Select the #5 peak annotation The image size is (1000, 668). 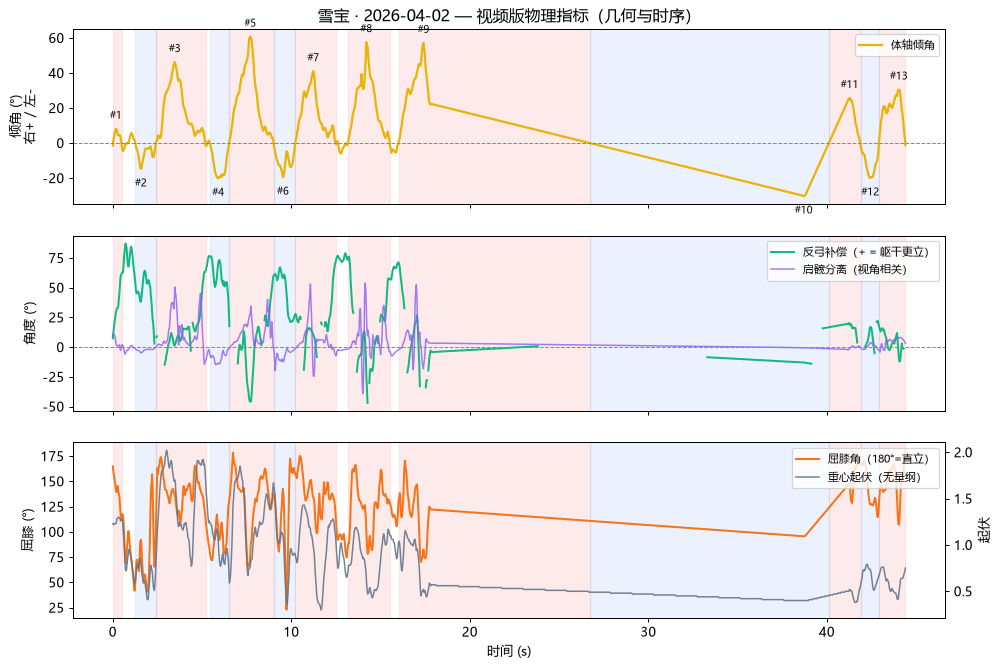(x=250, y=23)
